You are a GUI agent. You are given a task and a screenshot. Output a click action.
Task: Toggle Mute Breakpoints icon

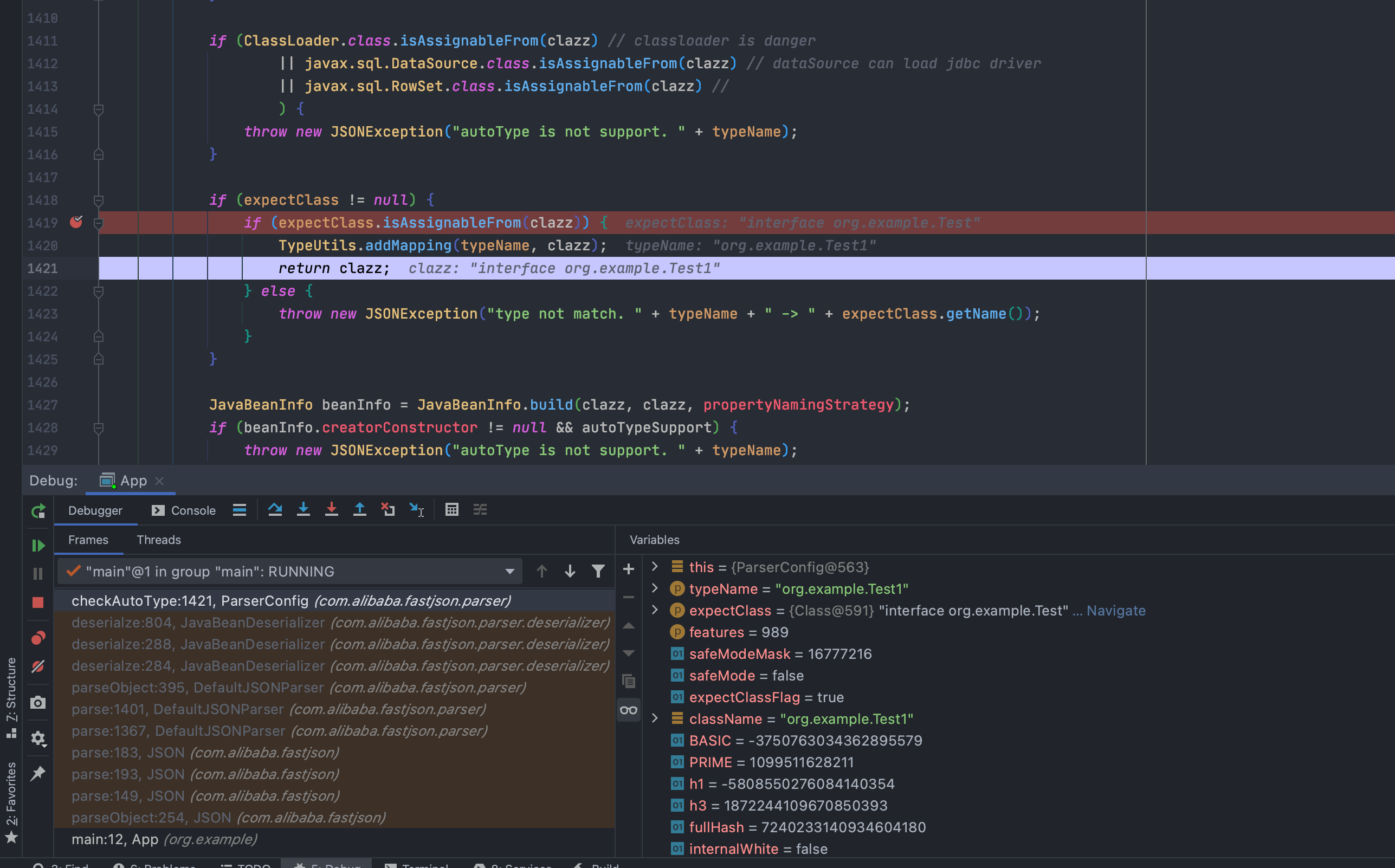coord(38,666)
